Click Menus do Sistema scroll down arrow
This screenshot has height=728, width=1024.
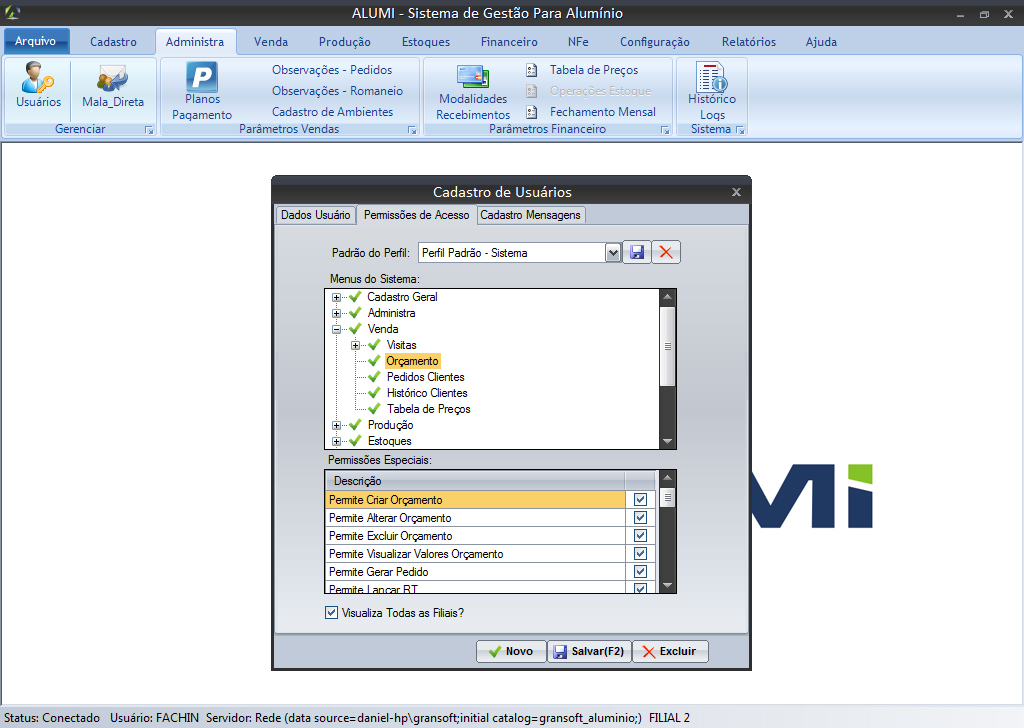click(x=667, y=441)
